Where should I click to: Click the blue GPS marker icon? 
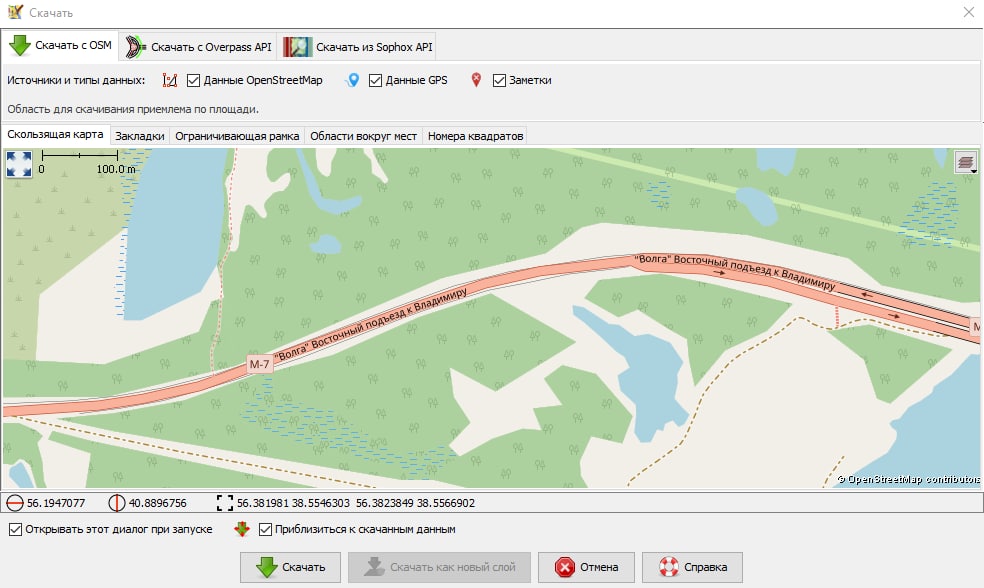pos(353,80)
